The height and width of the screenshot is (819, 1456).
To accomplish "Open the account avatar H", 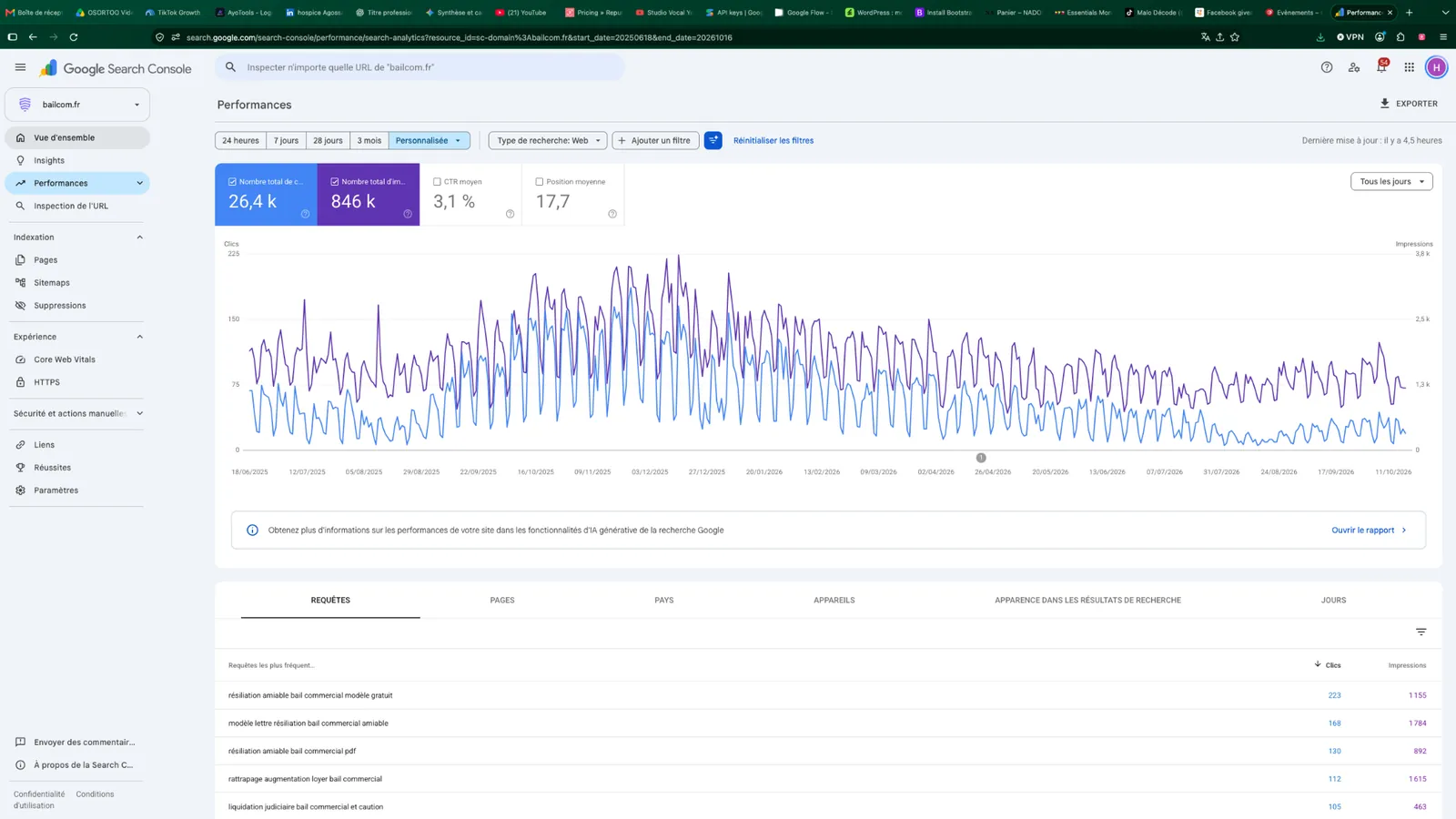I will click(1436, 67).
